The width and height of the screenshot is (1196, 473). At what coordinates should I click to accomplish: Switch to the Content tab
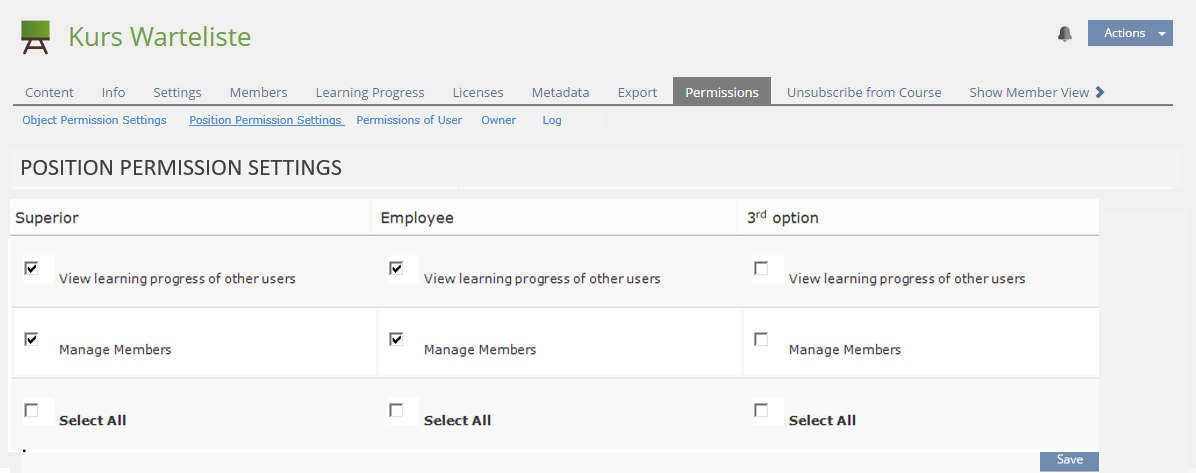coord(49,92)
